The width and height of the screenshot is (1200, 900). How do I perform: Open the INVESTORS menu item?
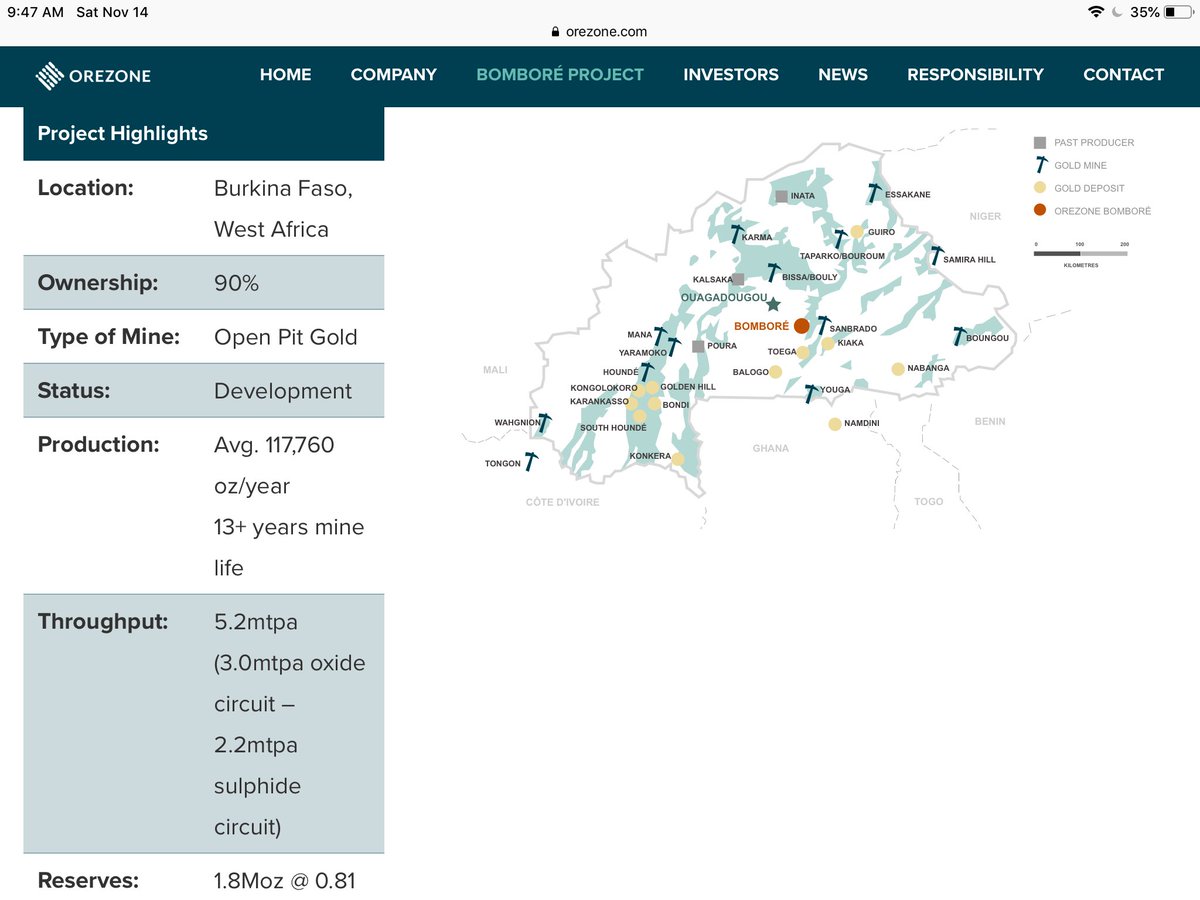click(731, 75)
